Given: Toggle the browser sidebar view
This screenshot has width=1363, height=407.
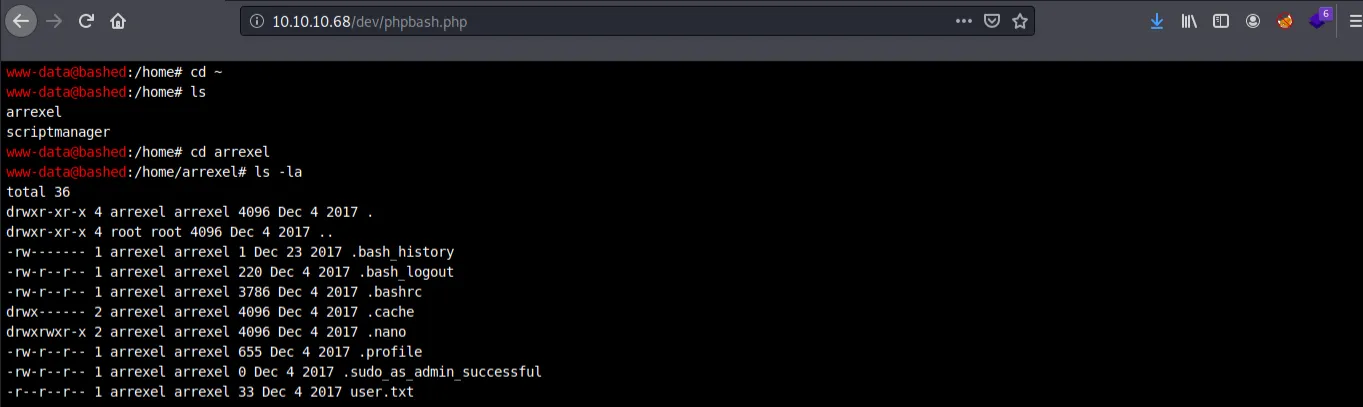Looking at the screenshot, I should click(x=1221, y=21).
